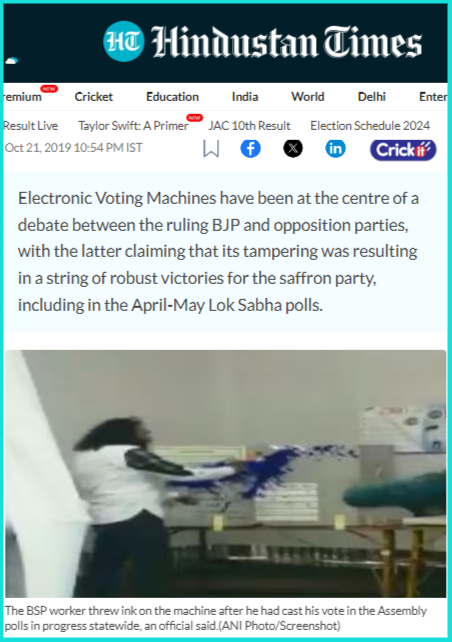Bookmark this article with the bookmark icon
The height and width of the screenshot is (642, 452).
(211, 149)
